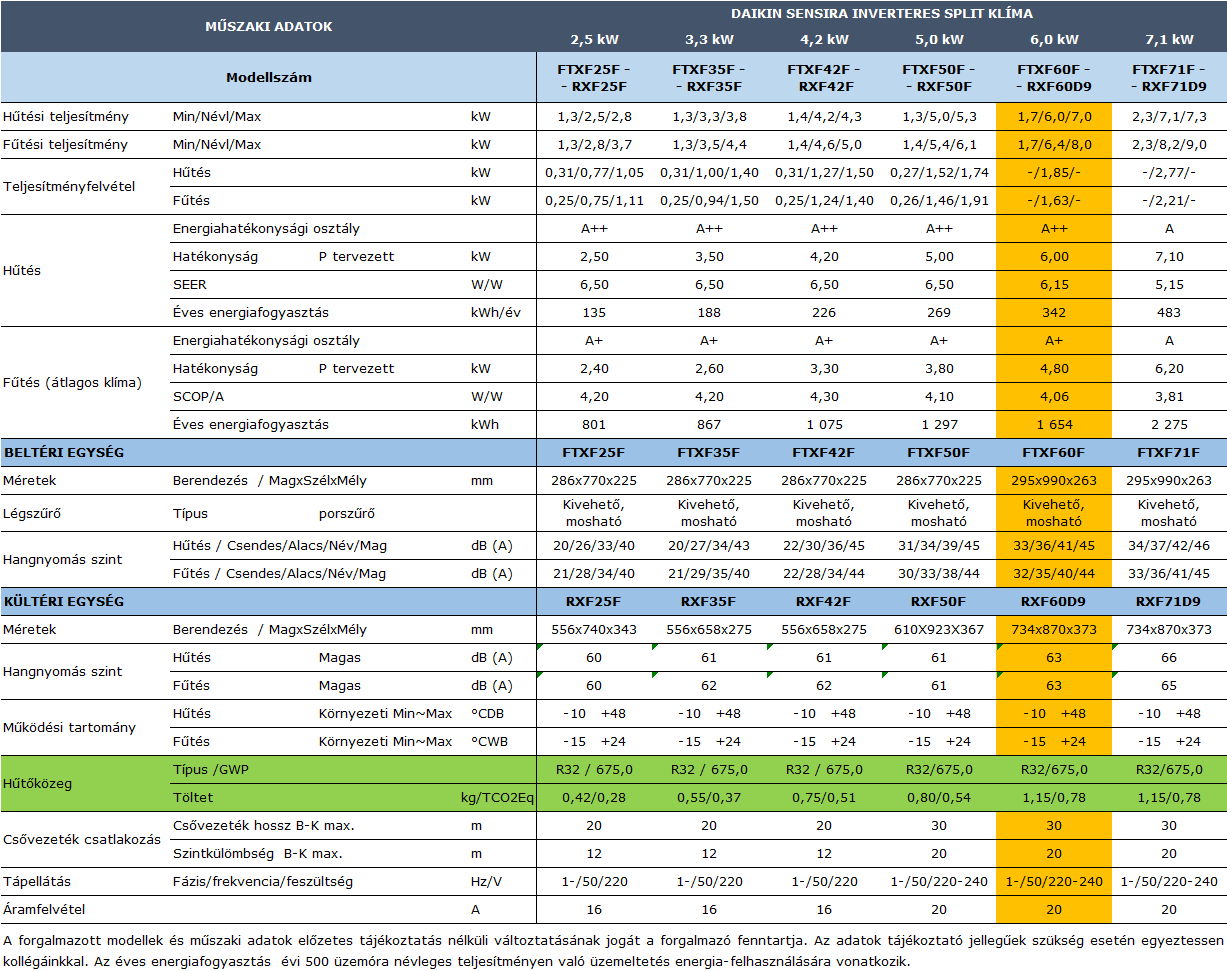This screenshot has width=1227, height=971.
Task: Click annual heating consumption '1 654'
Action: coord(1054,424)
